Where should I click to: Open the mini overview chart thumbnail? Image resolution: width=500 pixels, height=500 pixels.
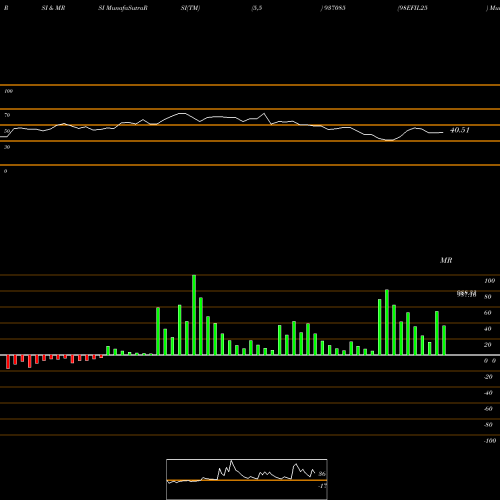click(247, 479)
